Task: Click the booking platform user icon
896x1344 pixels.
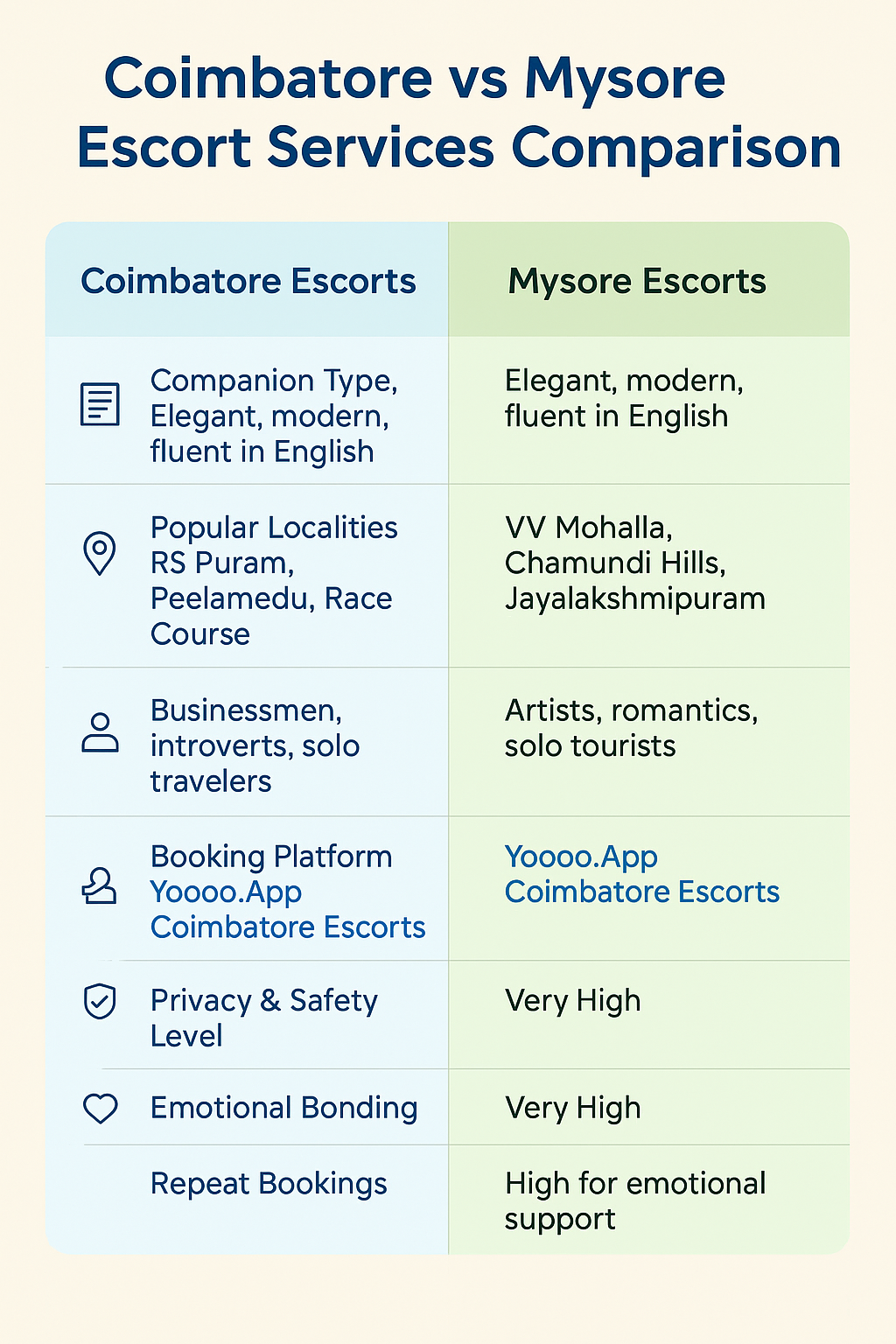Action: 99,885
